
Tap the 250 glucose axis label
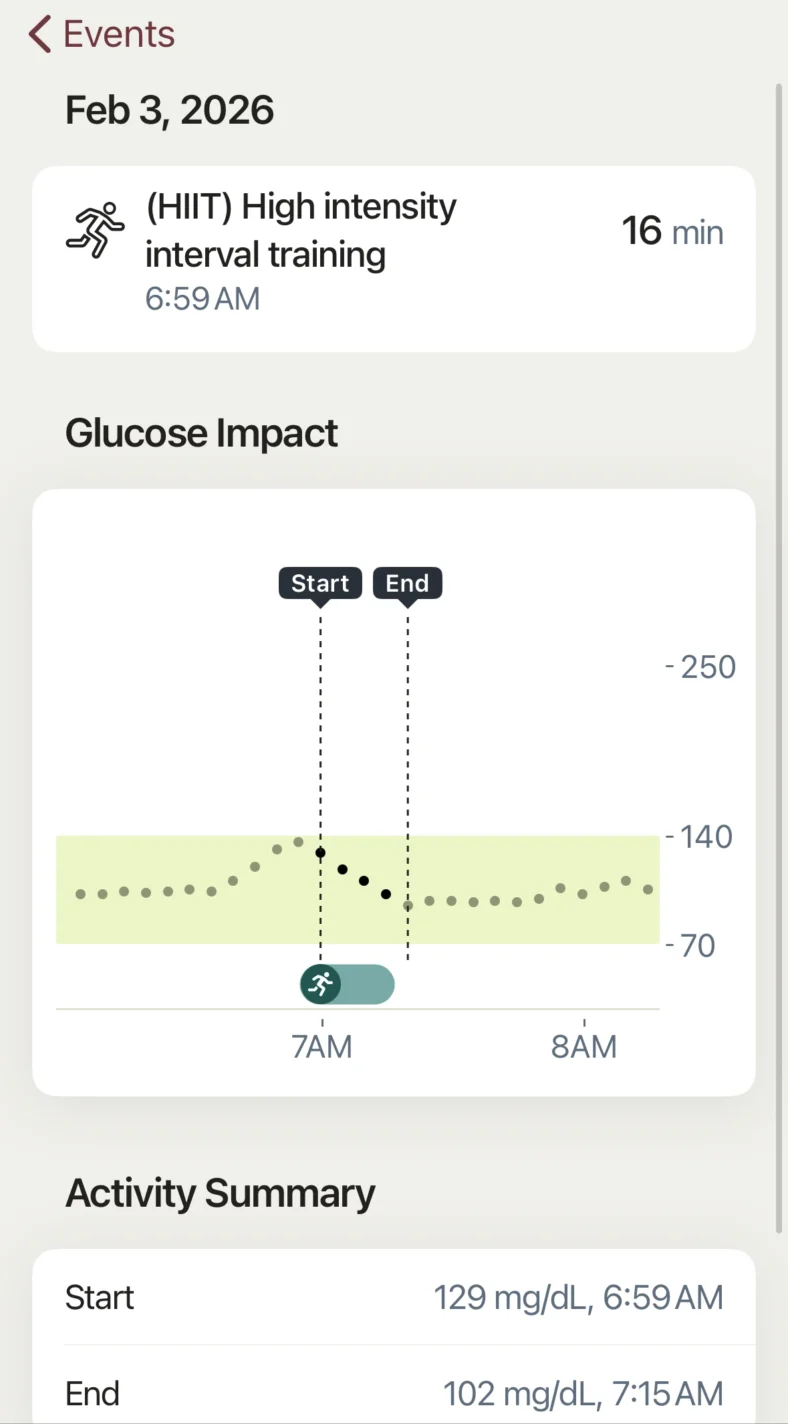point(707,667)
